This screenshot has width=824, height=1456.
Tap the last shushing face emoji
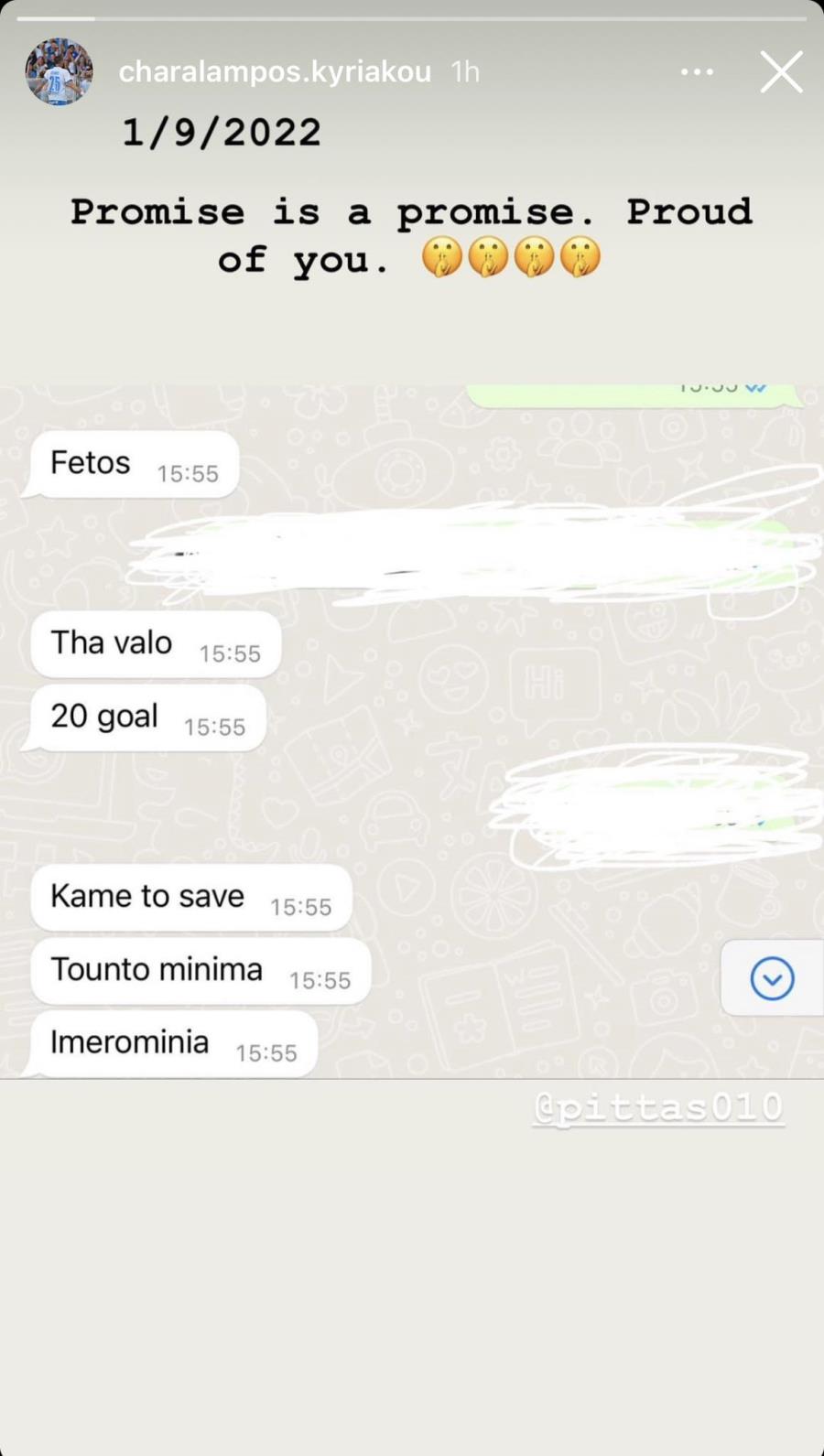click(580, 257)
